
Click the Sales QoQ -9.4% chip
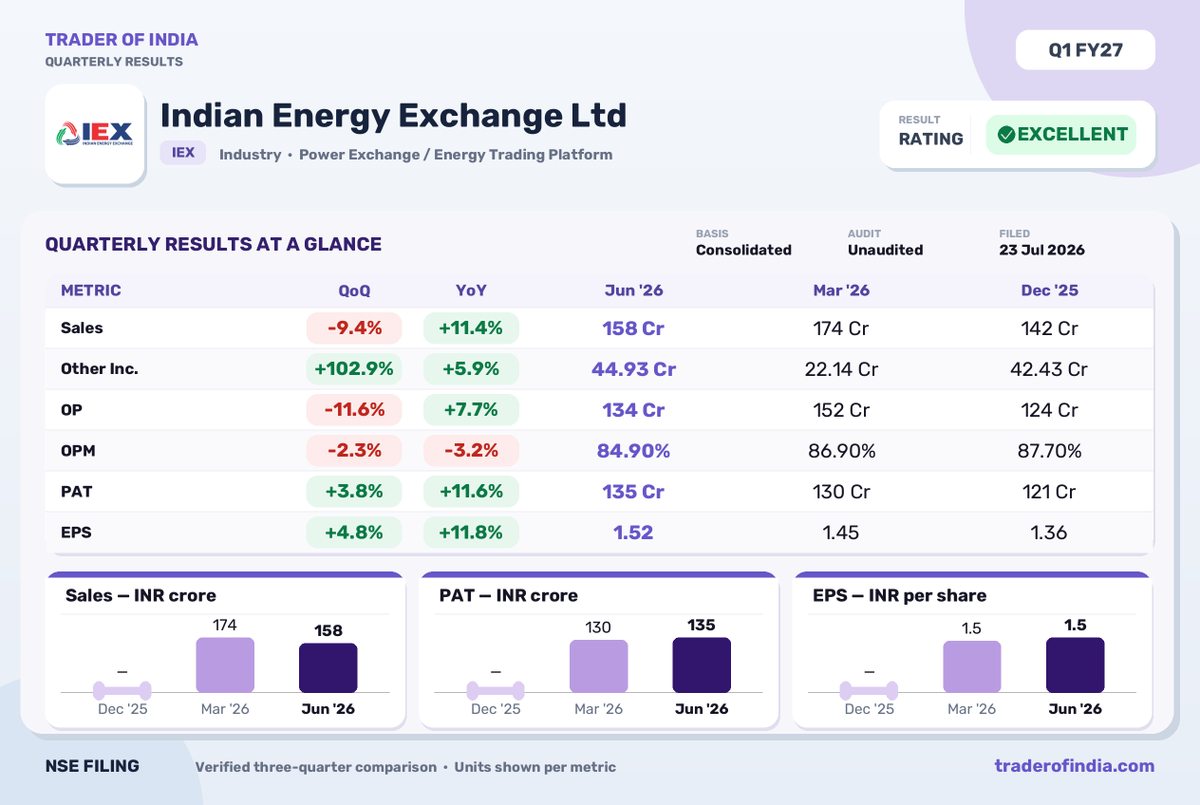click(354, 328)
